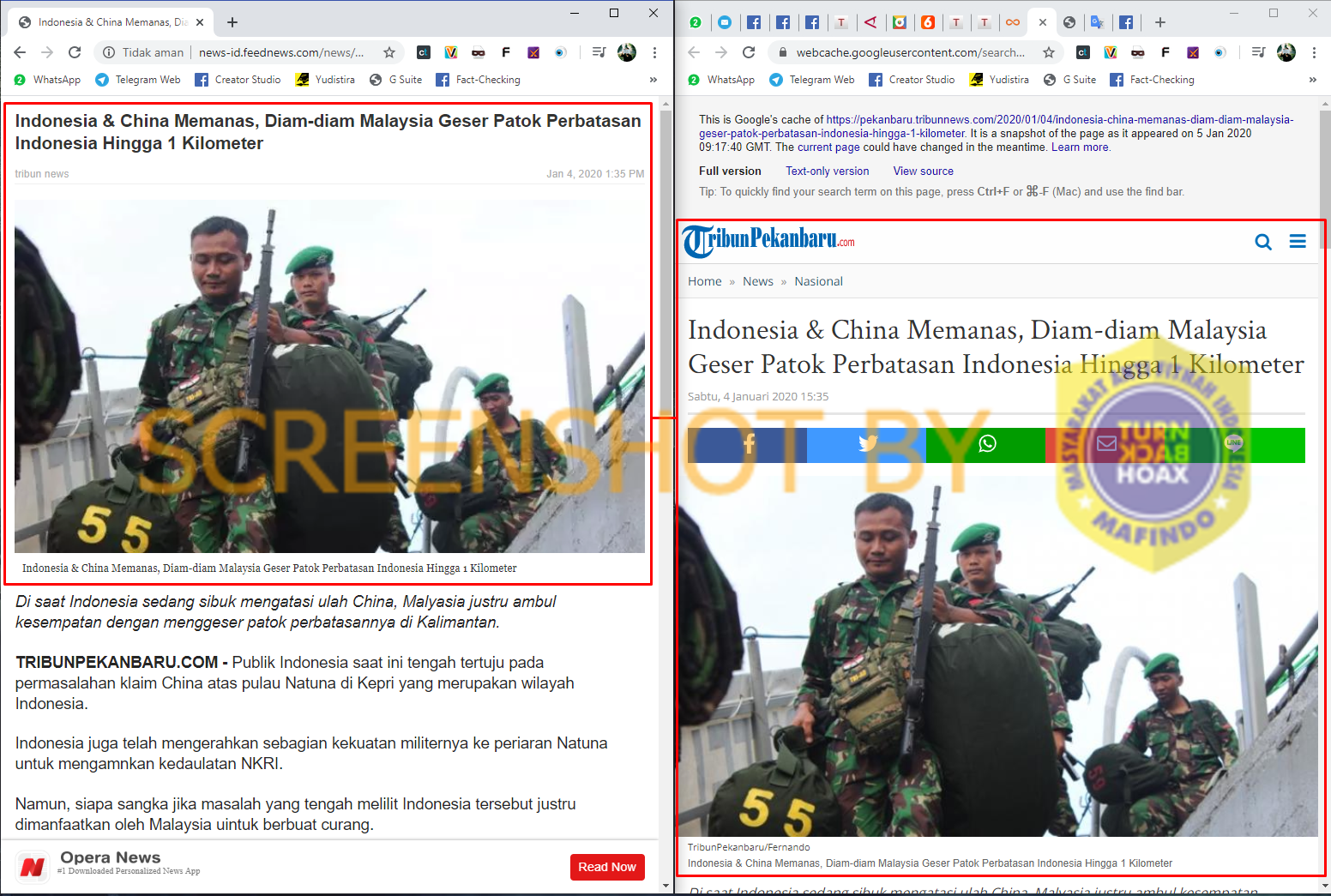The width and height of the screenshot is (1331, 896).
Task: Click the 'F' extension icon in left window
Action: click(506, 52)
